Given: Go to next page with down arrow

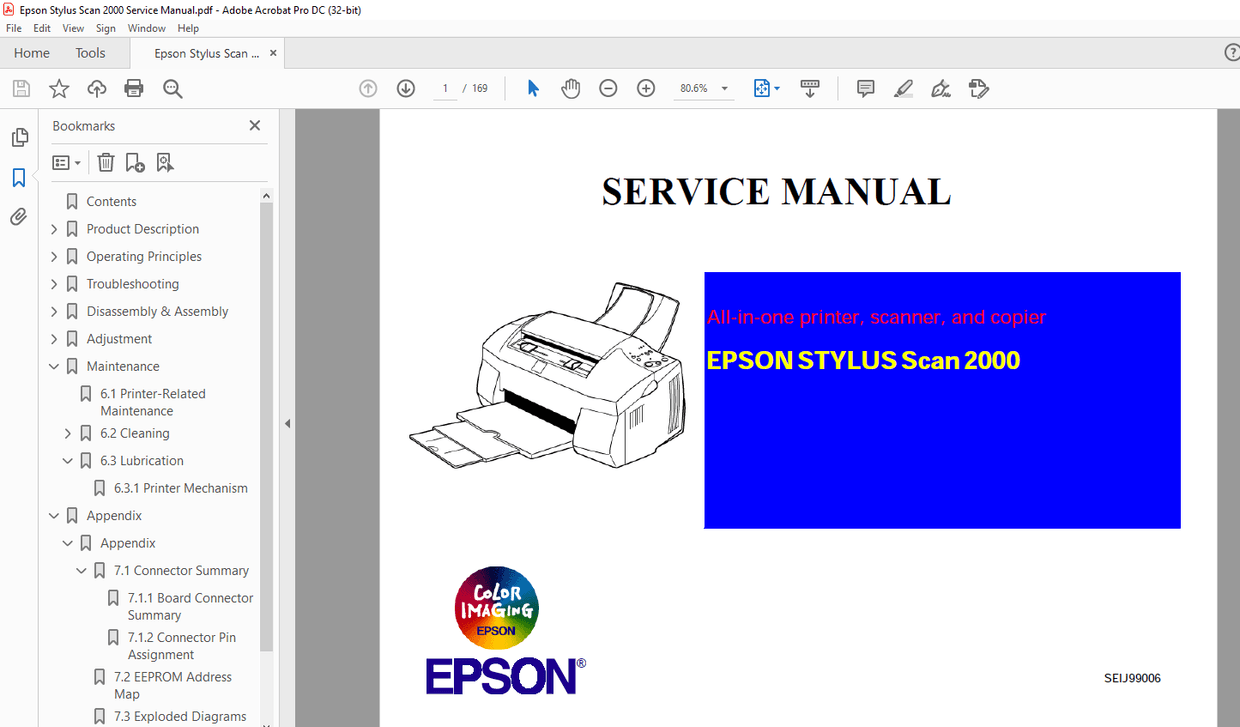Looking at the screenshot, I should [x=405, y=88].
